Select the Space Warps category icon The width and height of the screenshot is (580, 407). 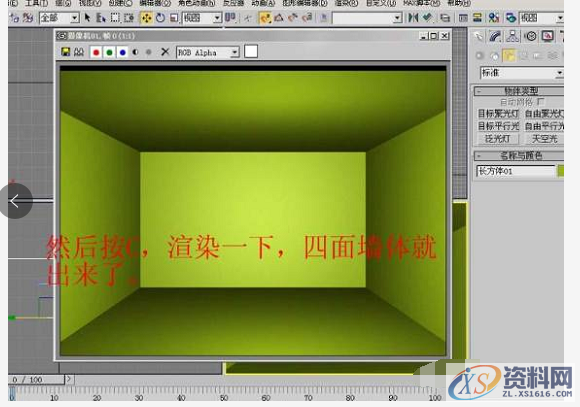(552, 56)
